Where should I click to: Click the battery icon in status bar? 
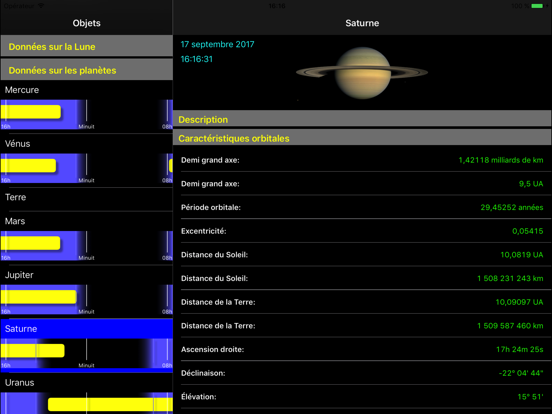coord(537,6)
